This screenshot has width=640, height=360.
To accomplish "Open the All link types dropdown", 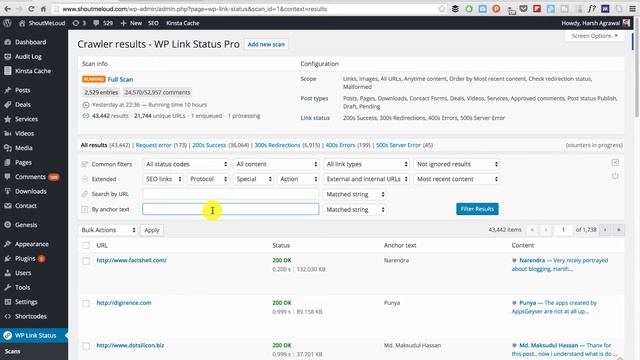I will 367,164.
